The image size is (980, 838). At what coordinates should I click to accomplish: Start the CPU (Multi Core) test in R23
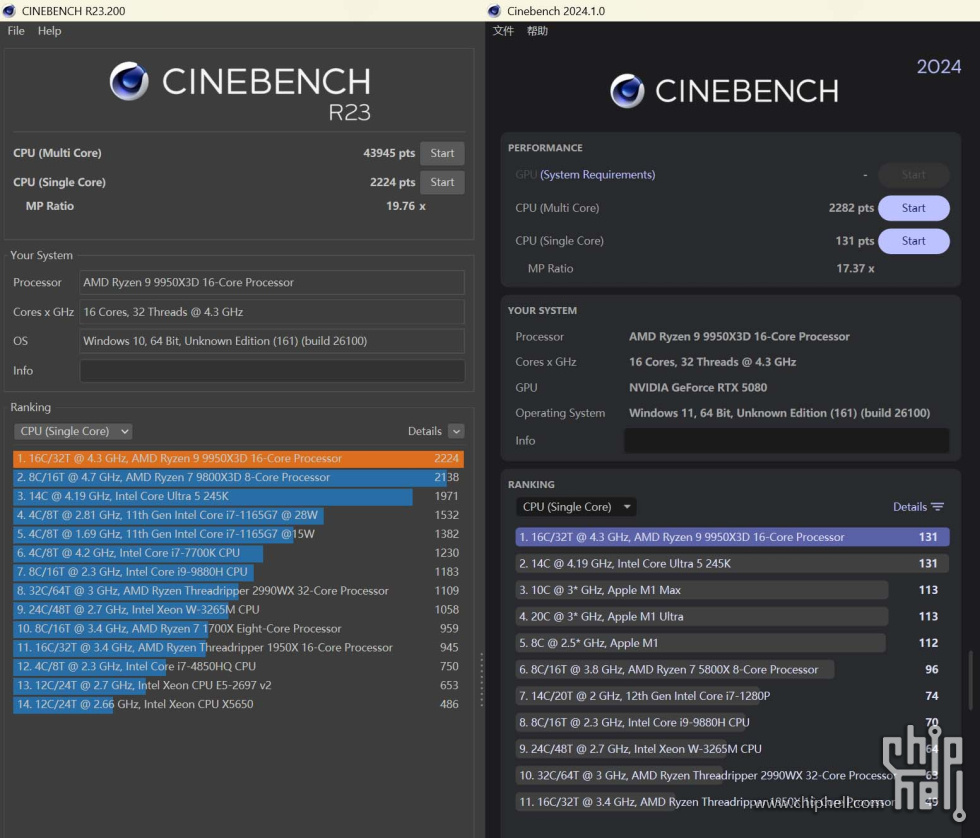click(x=442, y=153)
